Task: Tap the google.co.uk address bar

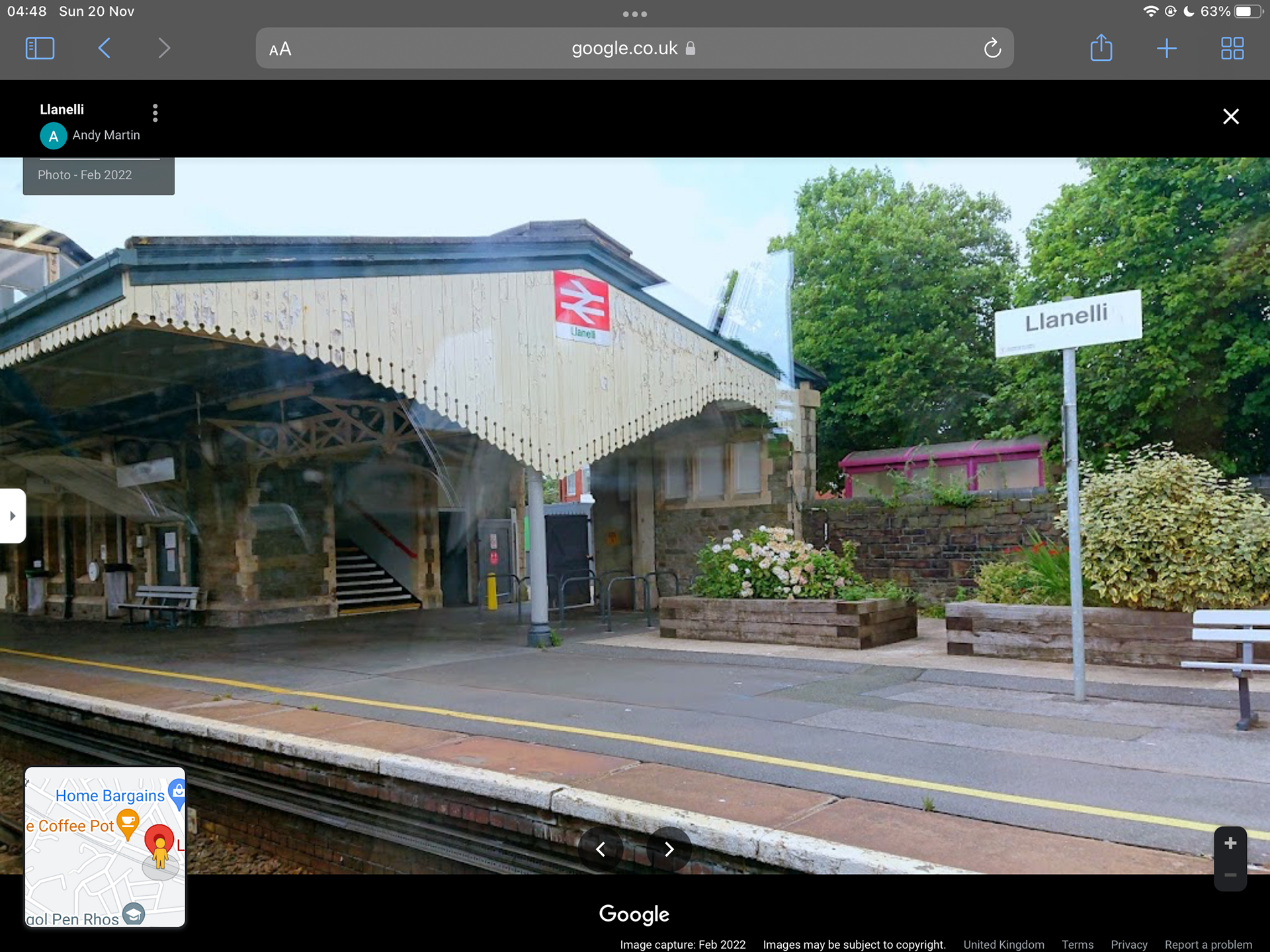Action: click(x=625, y=48)
